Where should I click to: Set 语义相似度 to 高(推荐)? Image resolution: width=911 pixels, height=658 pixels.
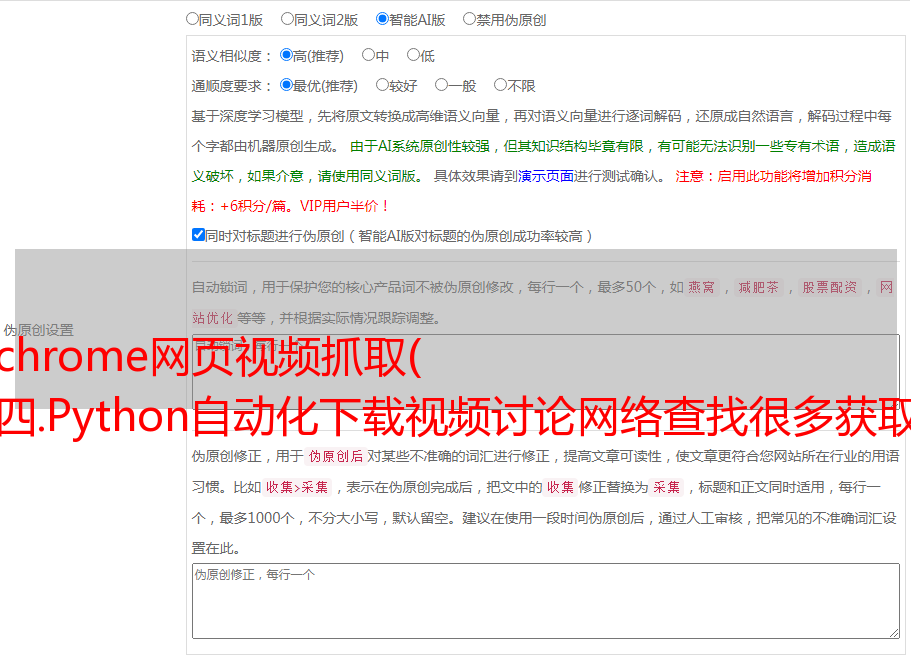point(286,55)
